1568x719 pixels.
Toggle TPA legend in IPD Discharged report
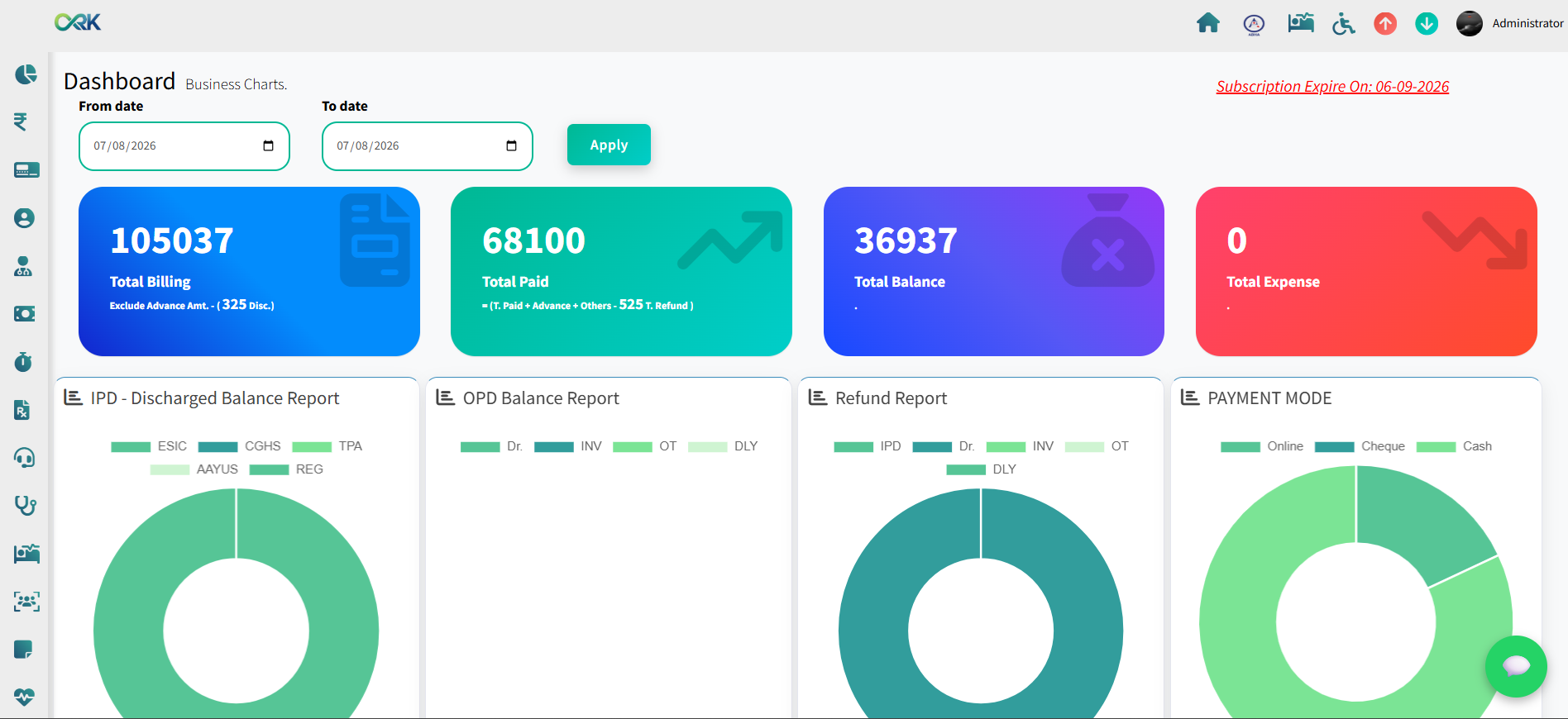click(x=327, y=446)
